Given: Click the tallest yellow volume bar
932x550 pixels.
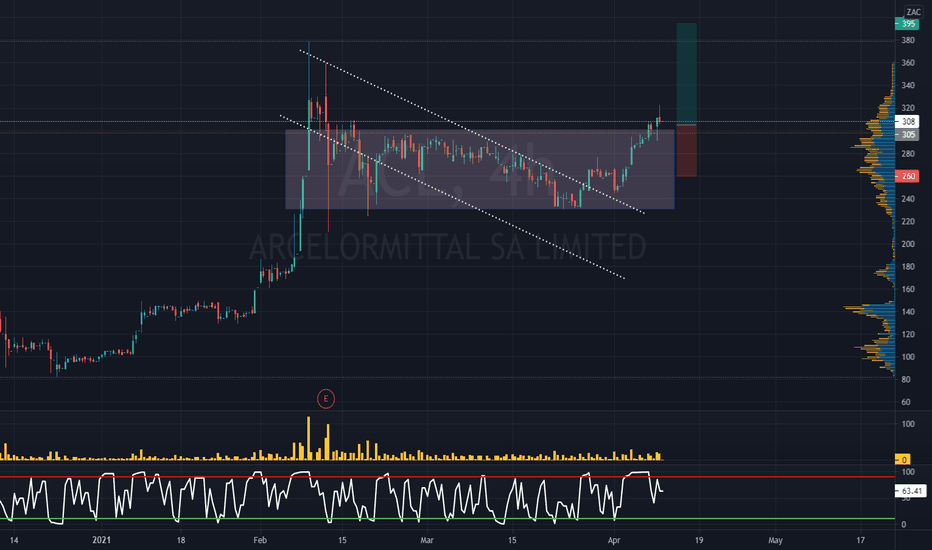Looking at the screenshot, I should 308,438.
